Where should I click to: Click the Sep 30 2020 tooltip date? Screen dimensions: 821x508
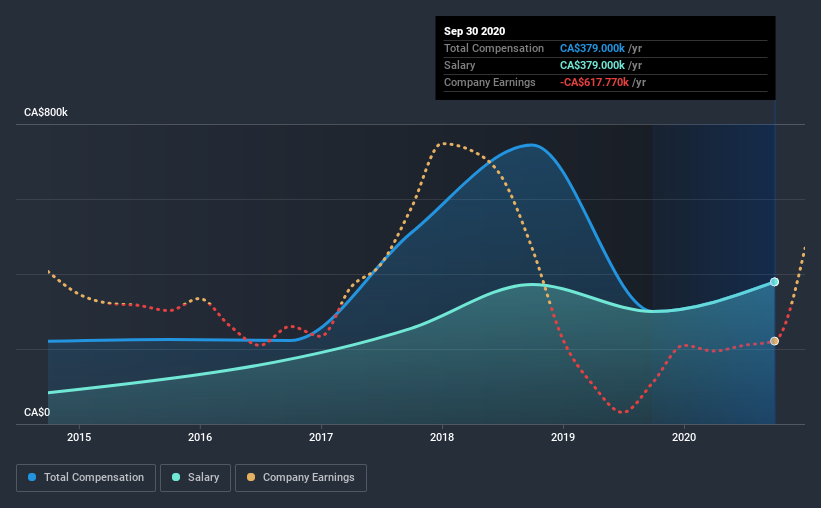click(x=474, y=31)
